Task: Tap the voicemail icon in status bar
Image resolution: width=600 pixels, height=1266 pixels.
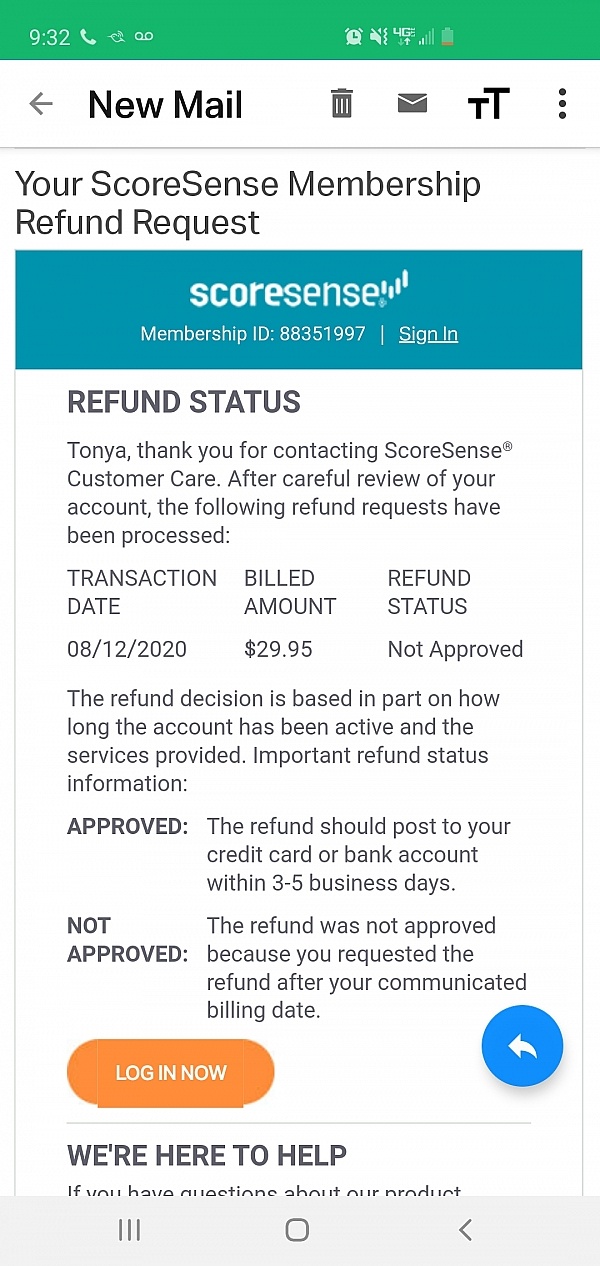Action: pos(144,37)
